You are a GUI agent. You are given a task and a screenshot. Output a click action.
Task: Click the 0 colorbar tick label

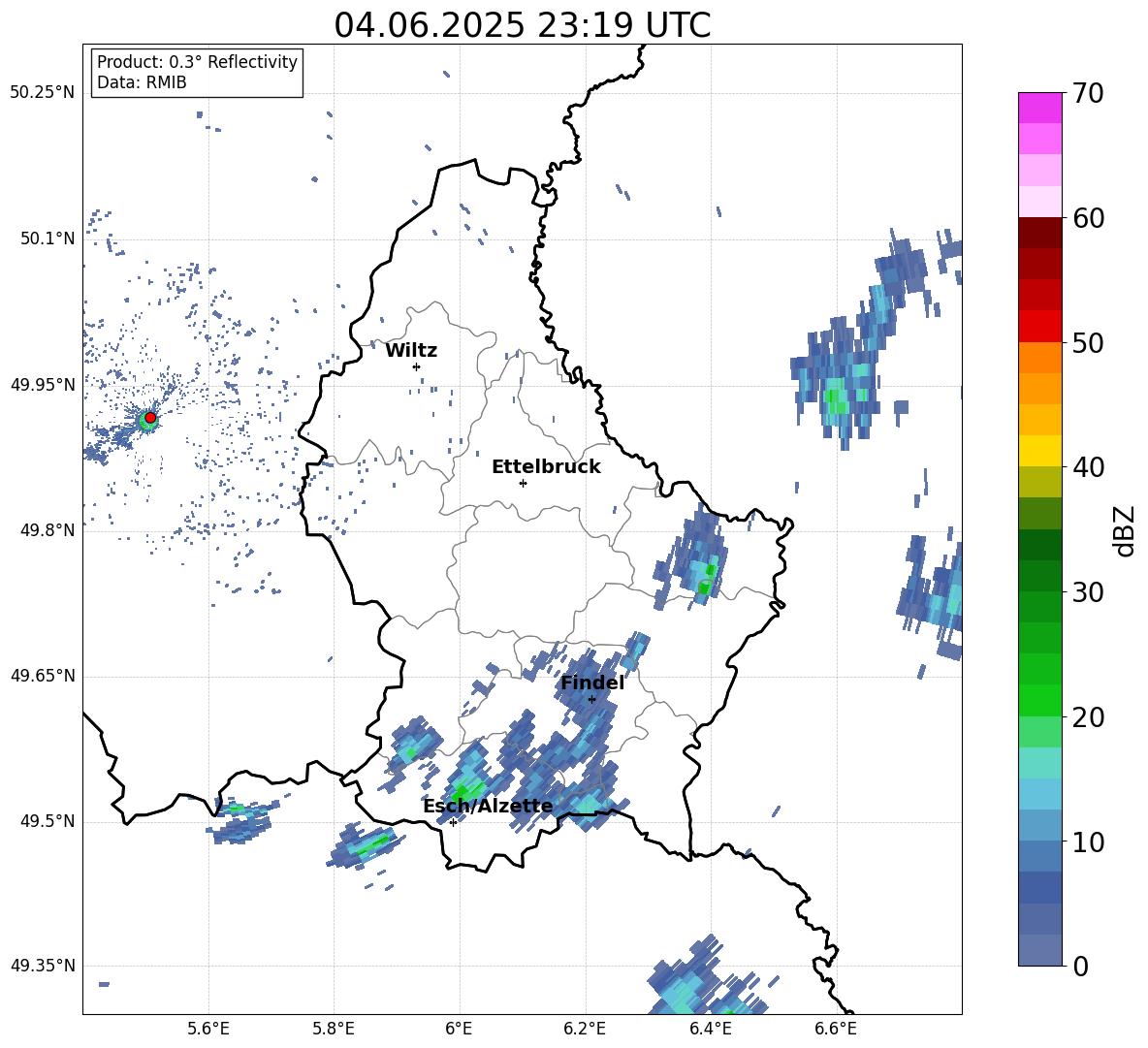pyautogui.click(x=1080, y=967)
